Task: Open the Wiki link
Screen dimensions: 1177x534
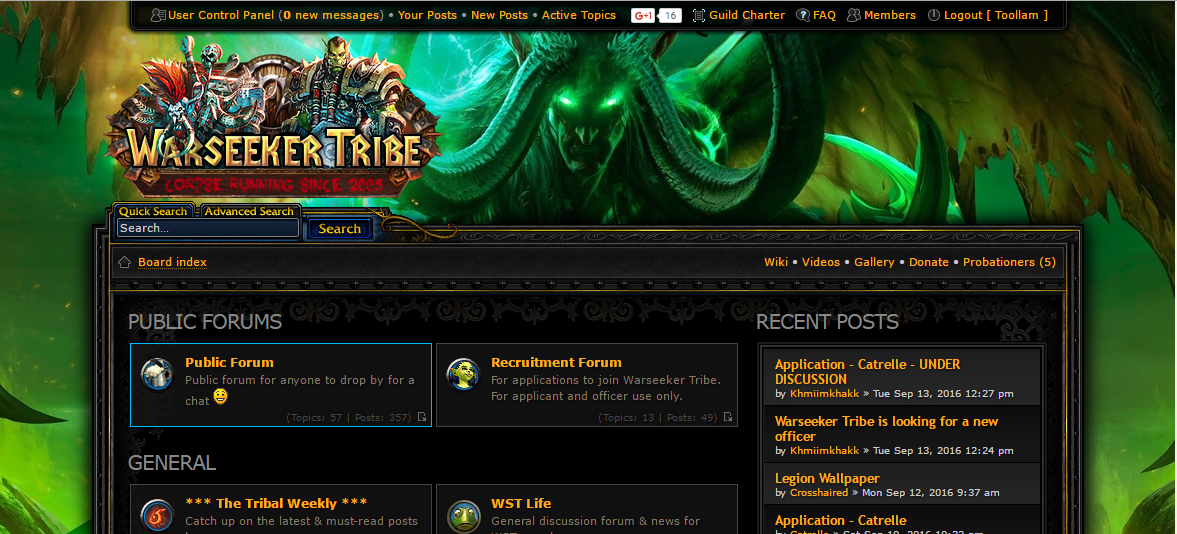Action: 776,262
